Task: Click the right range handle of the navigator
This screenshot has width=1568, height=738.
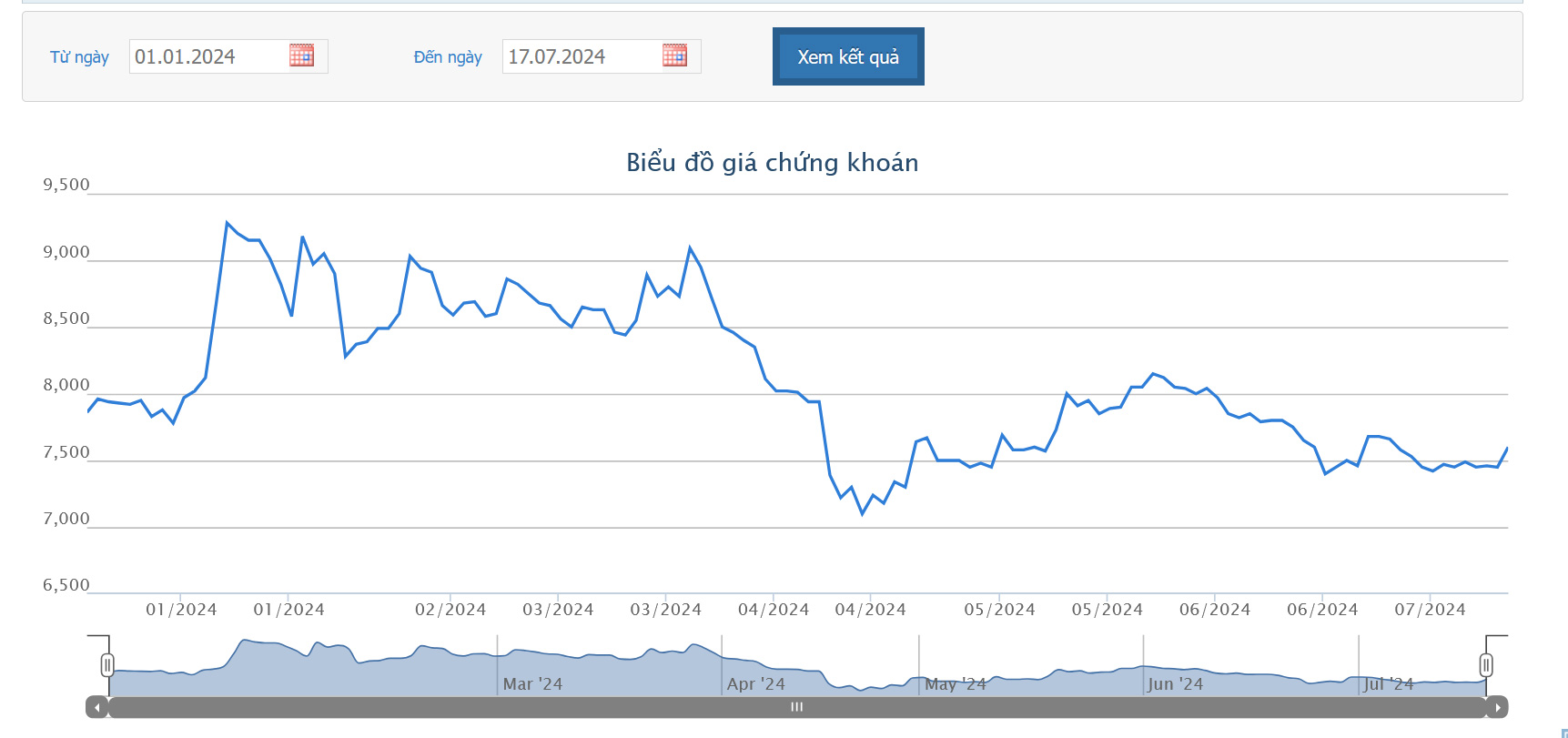Action: pyautogui.click(x=1486, y=665)
